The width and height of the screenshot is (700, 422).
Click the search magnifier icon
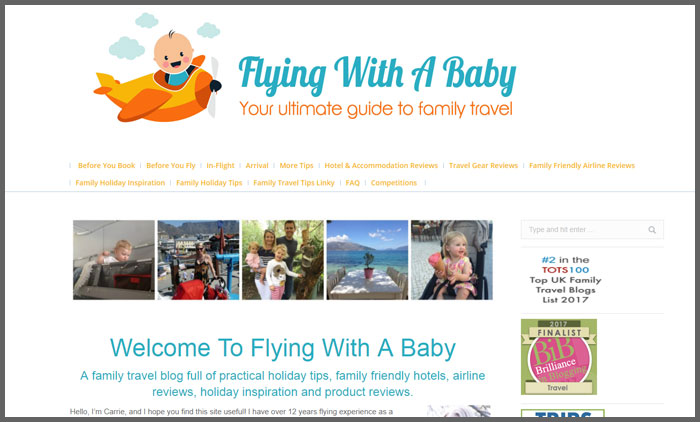coord(652,230)
